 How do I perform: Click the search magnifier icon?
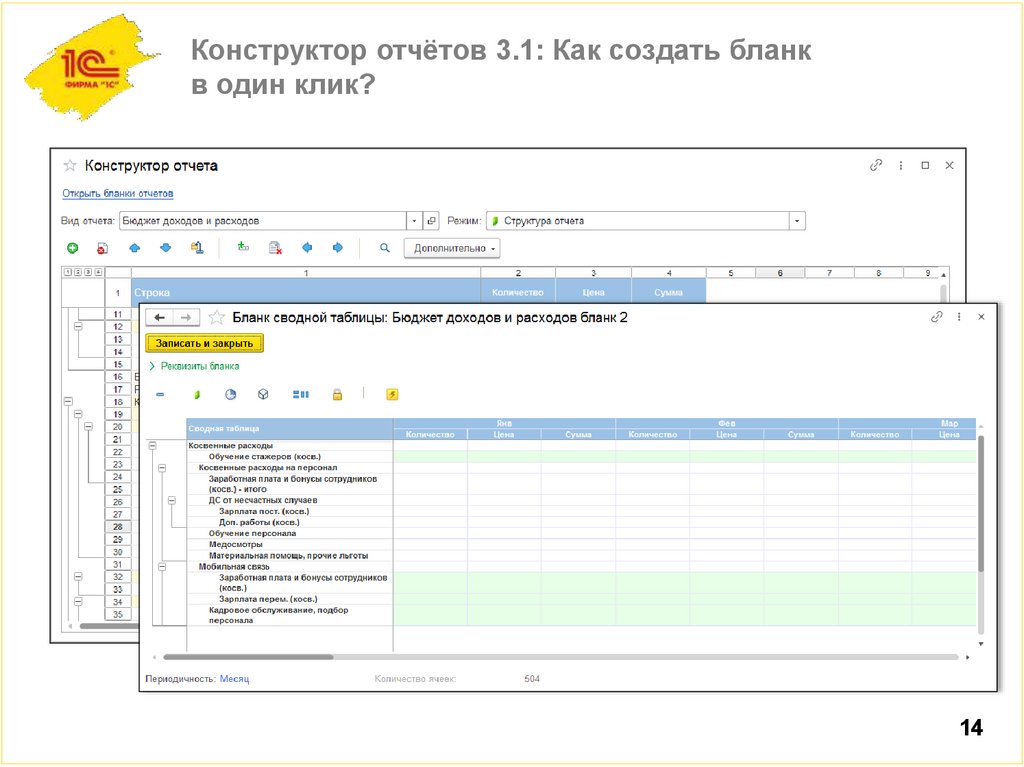pos(384,248)
